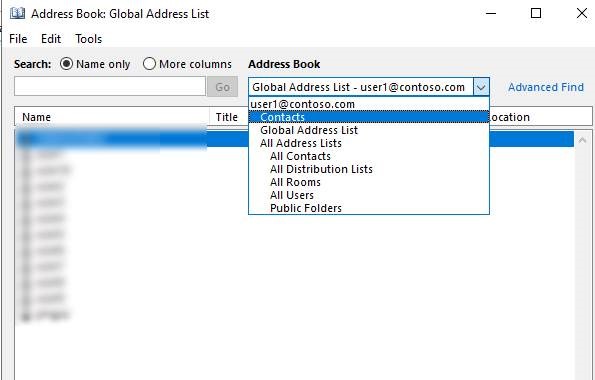Image resolution: width=595 pixels, height=380 pixels.
Task: Select All Contacts dropdown option
Action: click(x=369, y=156)
